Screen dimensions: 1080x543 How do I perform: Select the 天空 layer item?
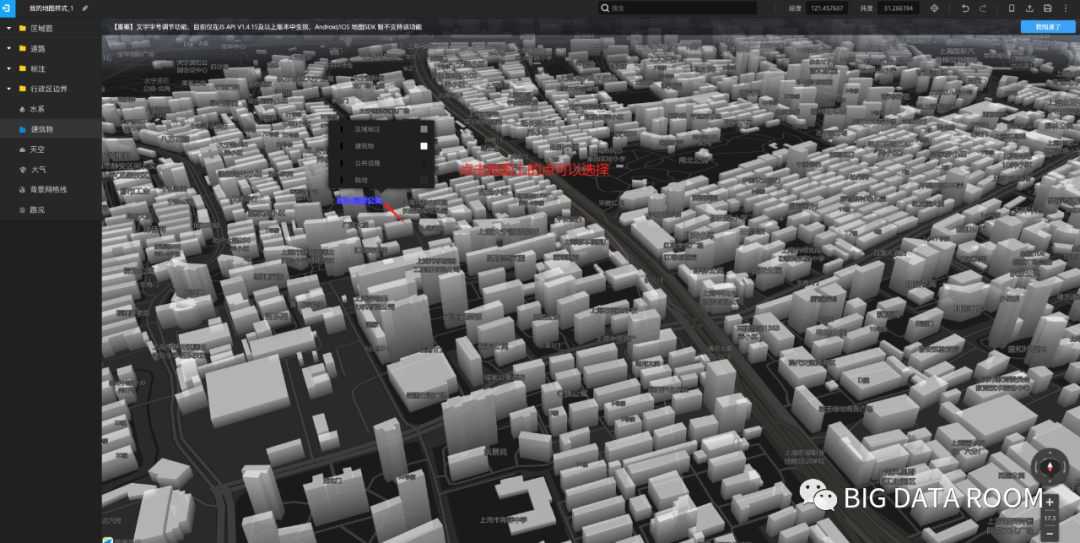(x=51, y=149)
